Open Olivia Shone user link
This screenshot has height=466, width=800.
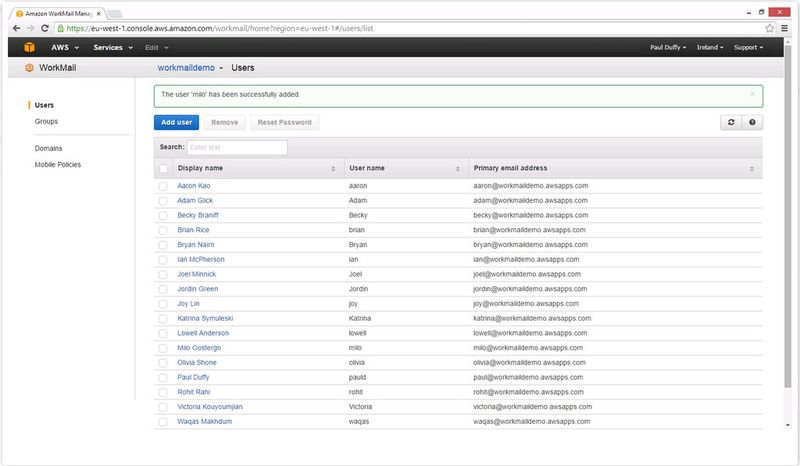(197, 363)
